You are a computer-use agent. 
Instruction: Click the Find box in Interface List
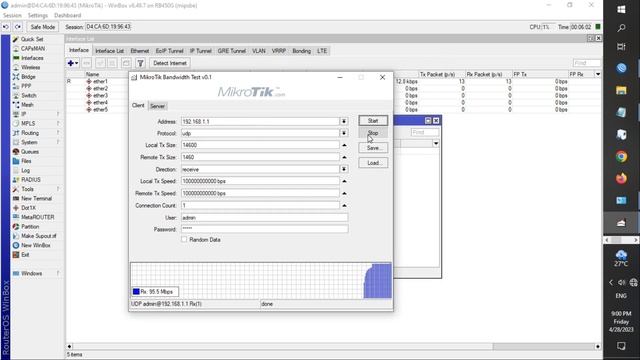586,63
